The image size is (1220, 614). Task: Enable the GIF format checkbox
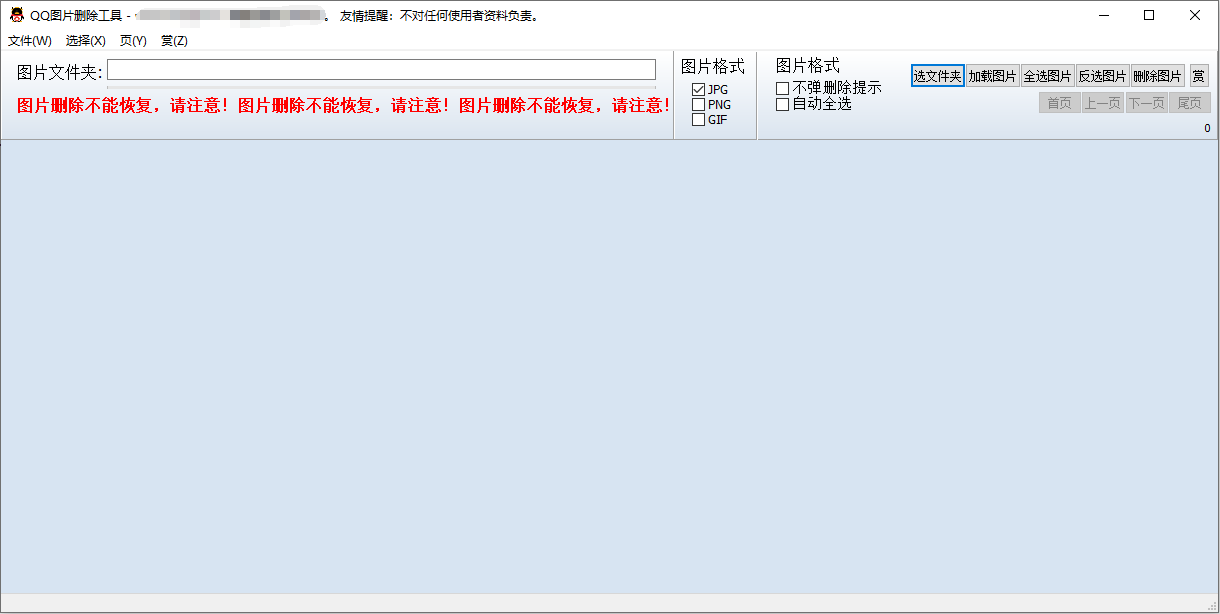[698, 120]
